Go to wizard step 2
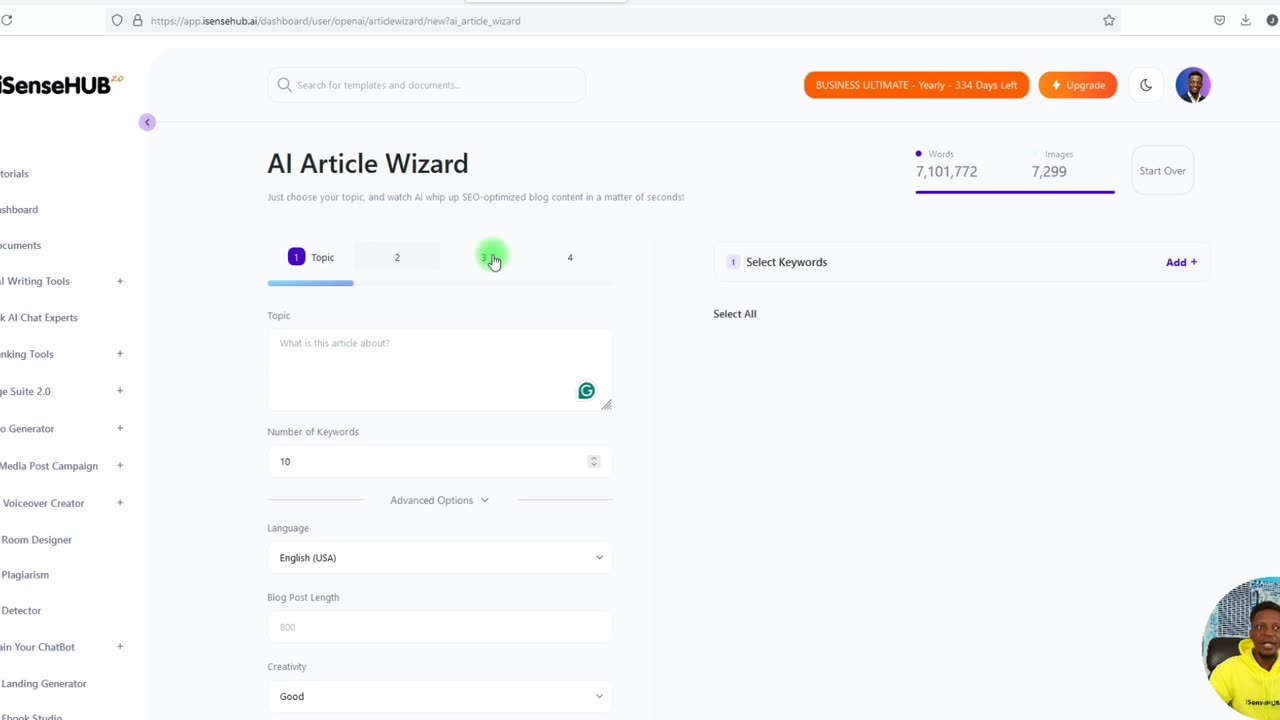Image resolution: width=1280 pixels, height=720 pixels. point(397,257)
